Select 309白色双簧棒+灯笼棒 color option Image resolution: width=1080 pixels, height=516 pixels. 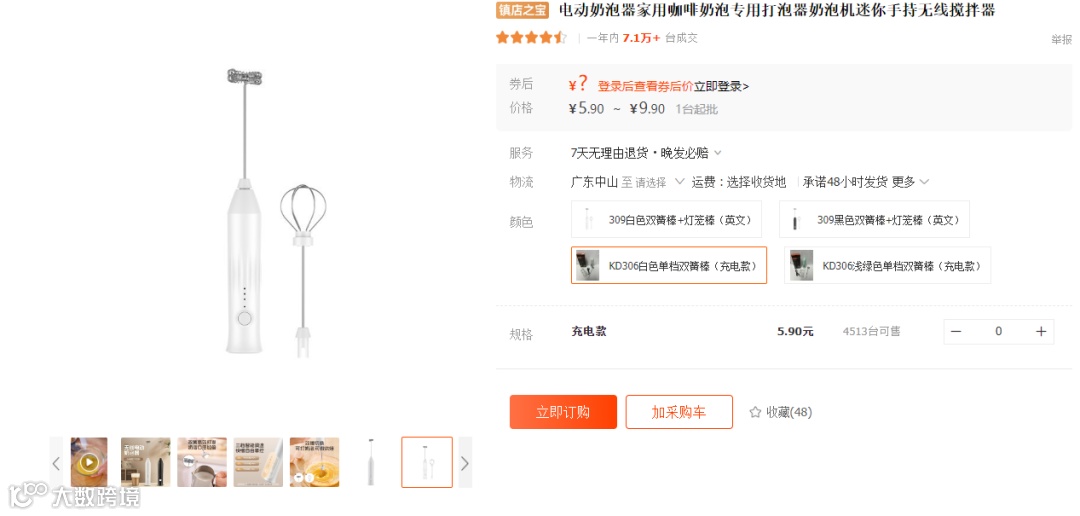pos(667,220)
